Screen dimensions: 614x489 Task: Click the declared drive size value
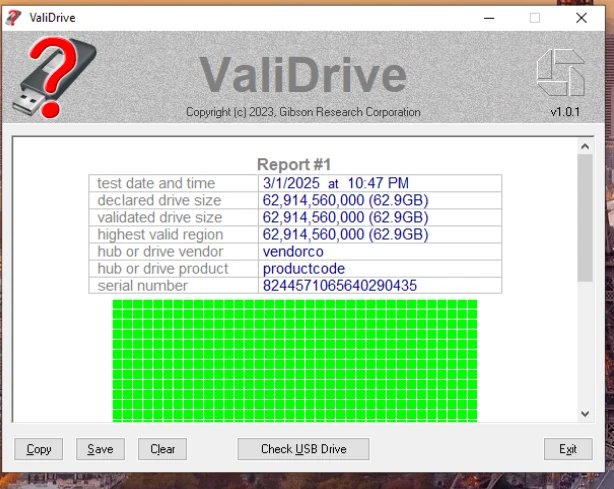point(345,200)
